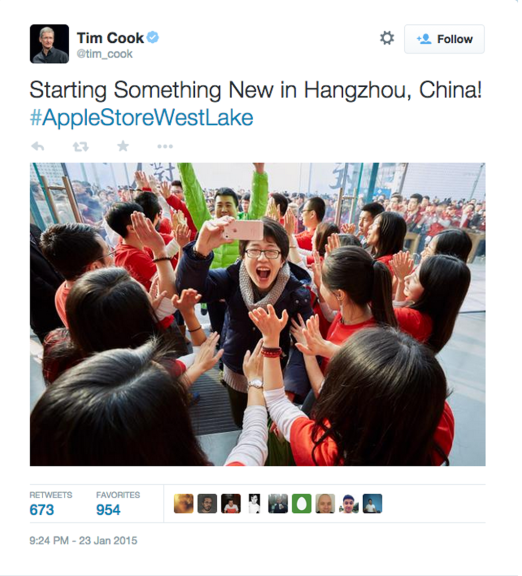
Task: Follow Tim Cook
Action: tap(444, 39)
